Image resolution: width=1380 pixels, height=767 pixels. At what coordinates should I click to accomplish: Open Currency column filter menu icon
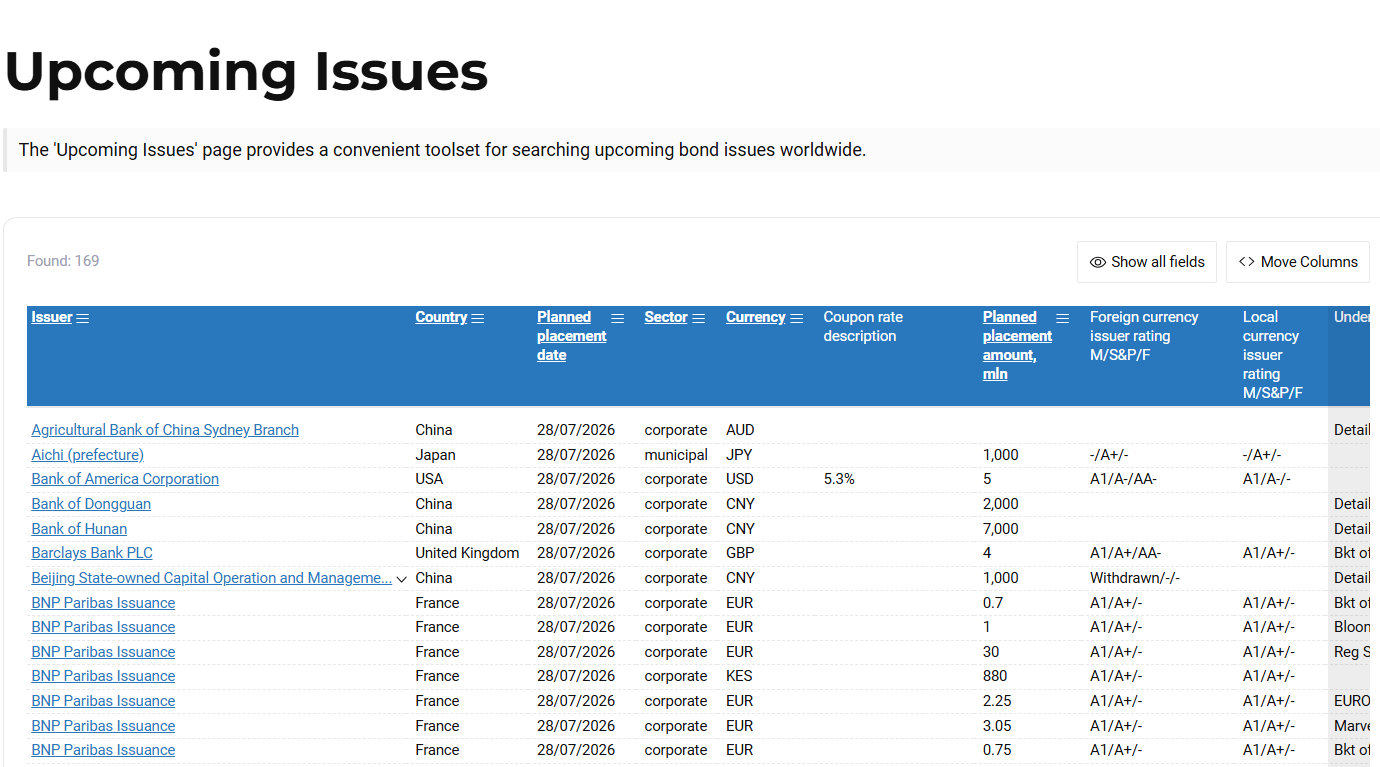click(x=797, y=318)
